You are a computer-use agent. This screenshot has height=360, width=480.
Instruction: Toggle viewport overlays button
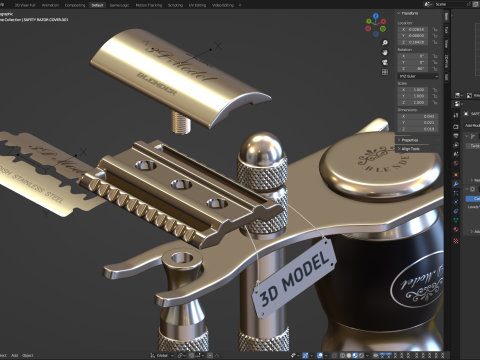pyautogui.click(x=320, y=355)
